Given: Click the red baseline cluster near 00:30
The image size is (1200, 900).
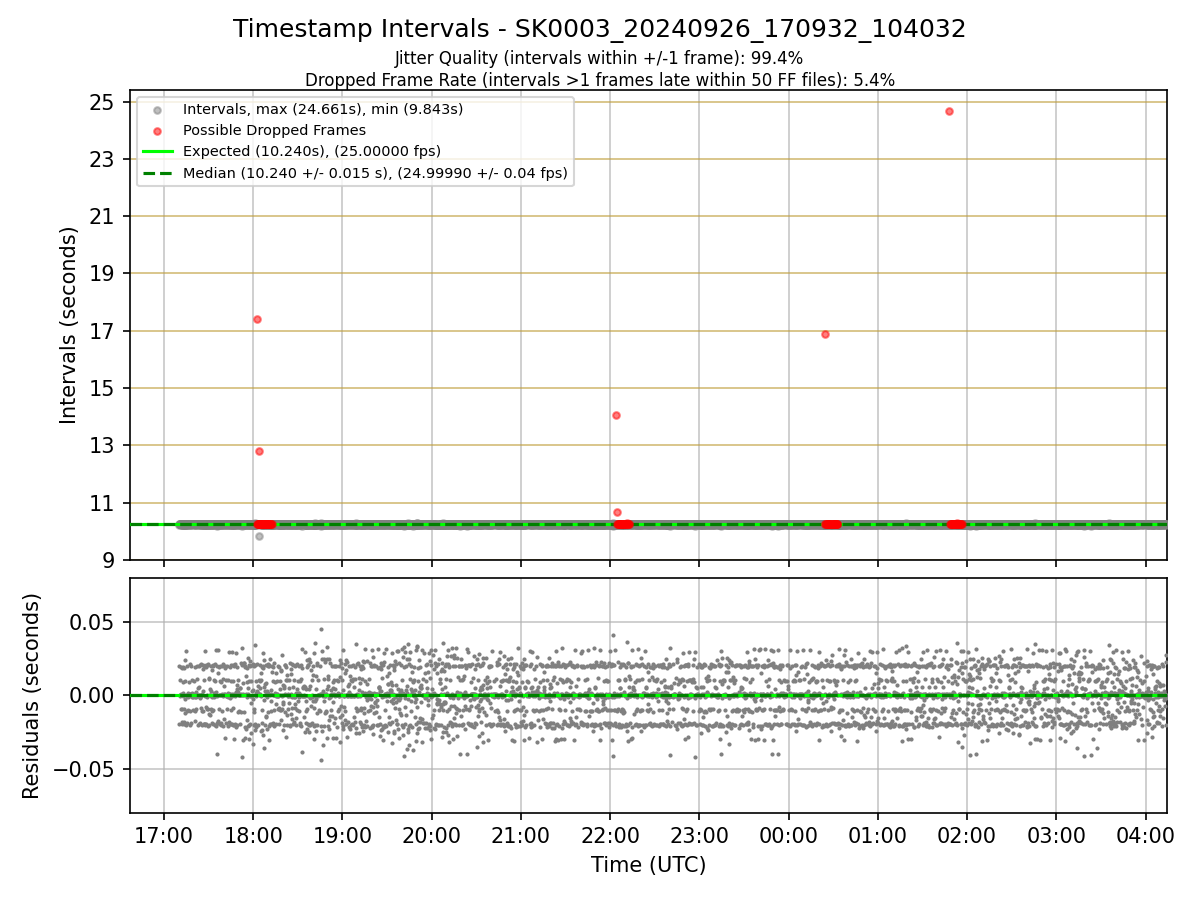Looking at the screenshot, I should [832, 524].
